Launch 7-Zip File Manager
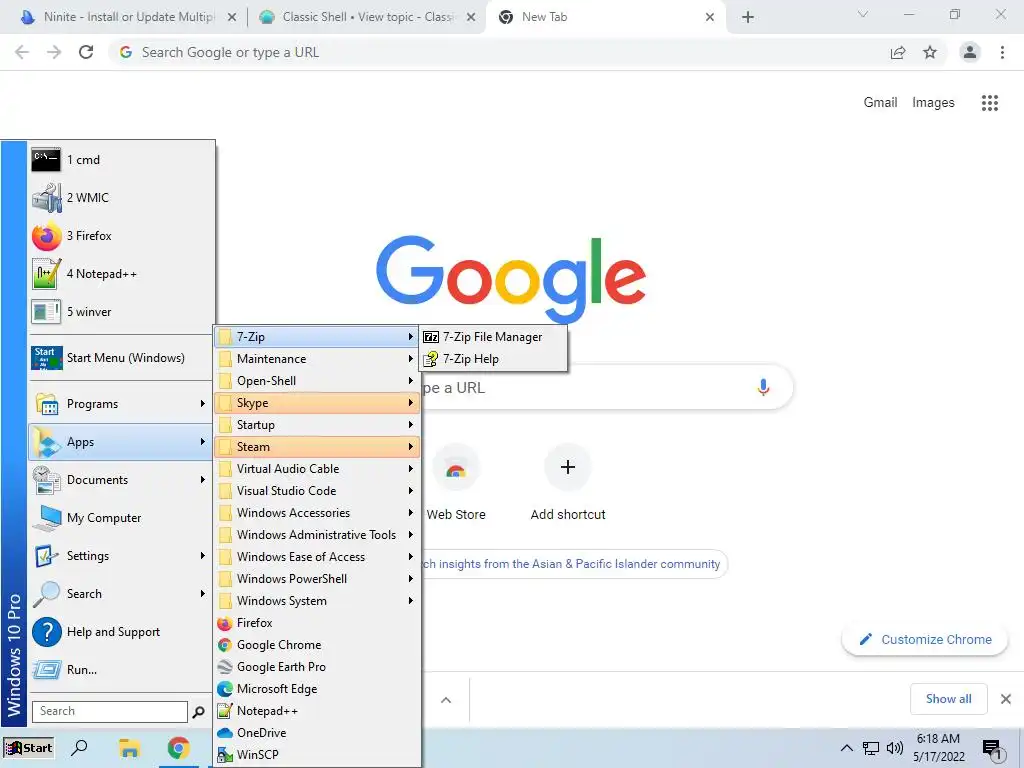The image size is (1024, 768). pyautogui.click(x=493, y=337)
